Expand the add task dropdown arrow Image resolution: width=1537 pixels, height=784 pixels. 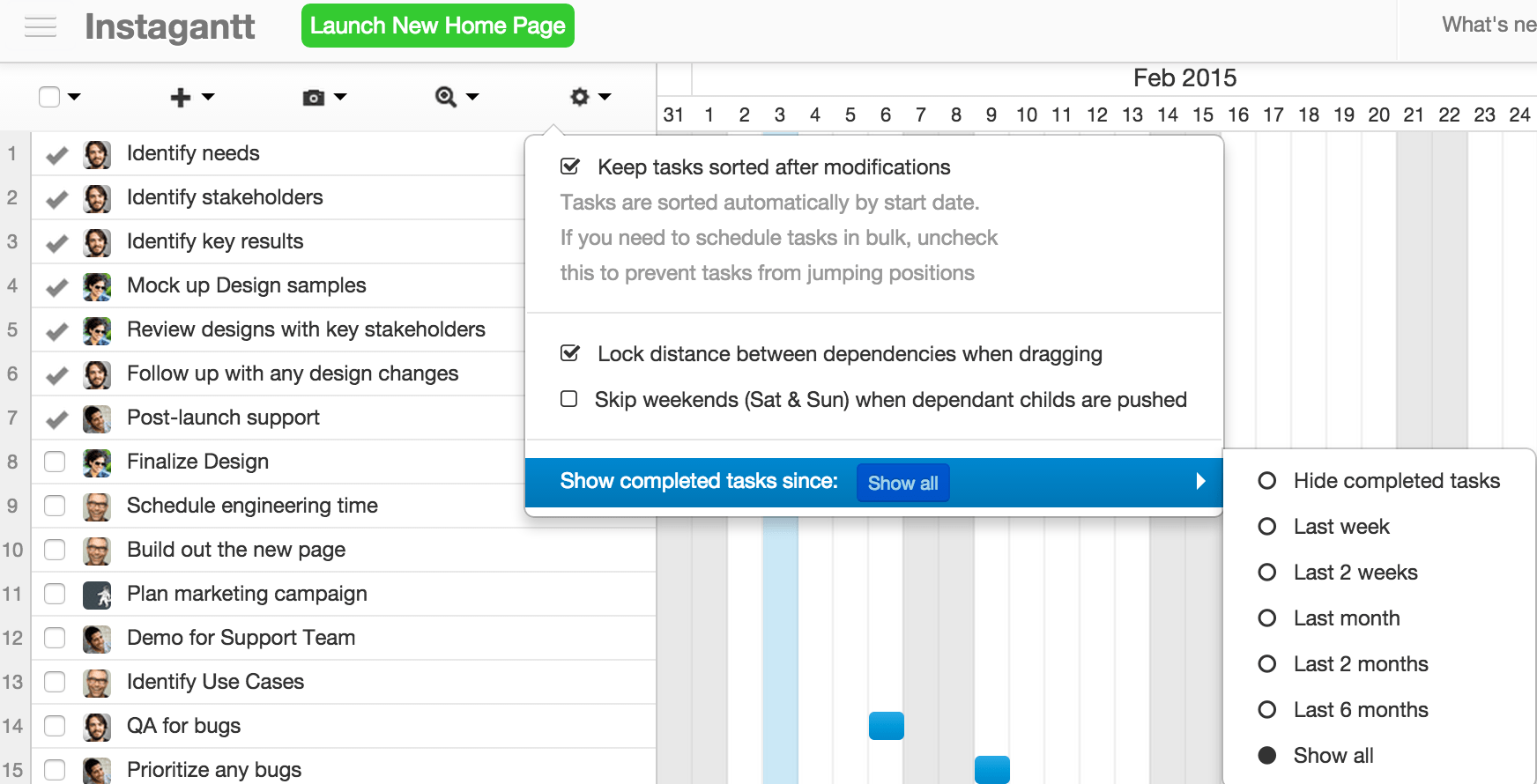tap(208, 97)
